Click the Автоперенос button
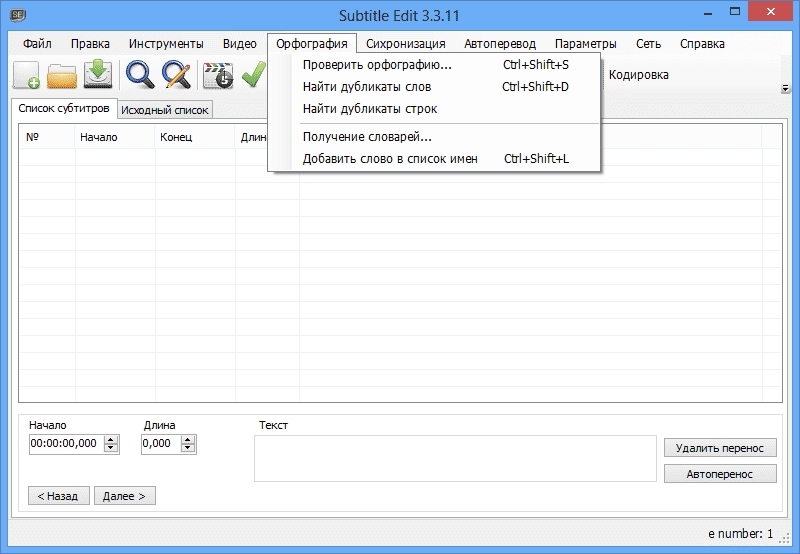Viewport: 800px width, 554px height. pos(720,474)
